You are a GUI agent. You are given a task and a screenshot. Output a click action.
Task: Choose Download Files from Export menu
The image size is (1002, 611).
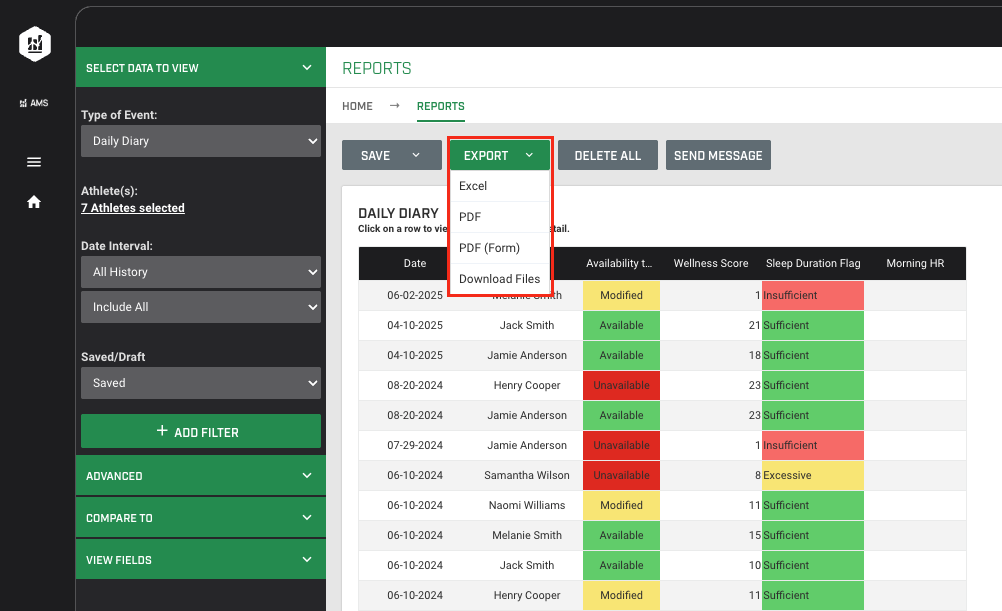point(499,279)
